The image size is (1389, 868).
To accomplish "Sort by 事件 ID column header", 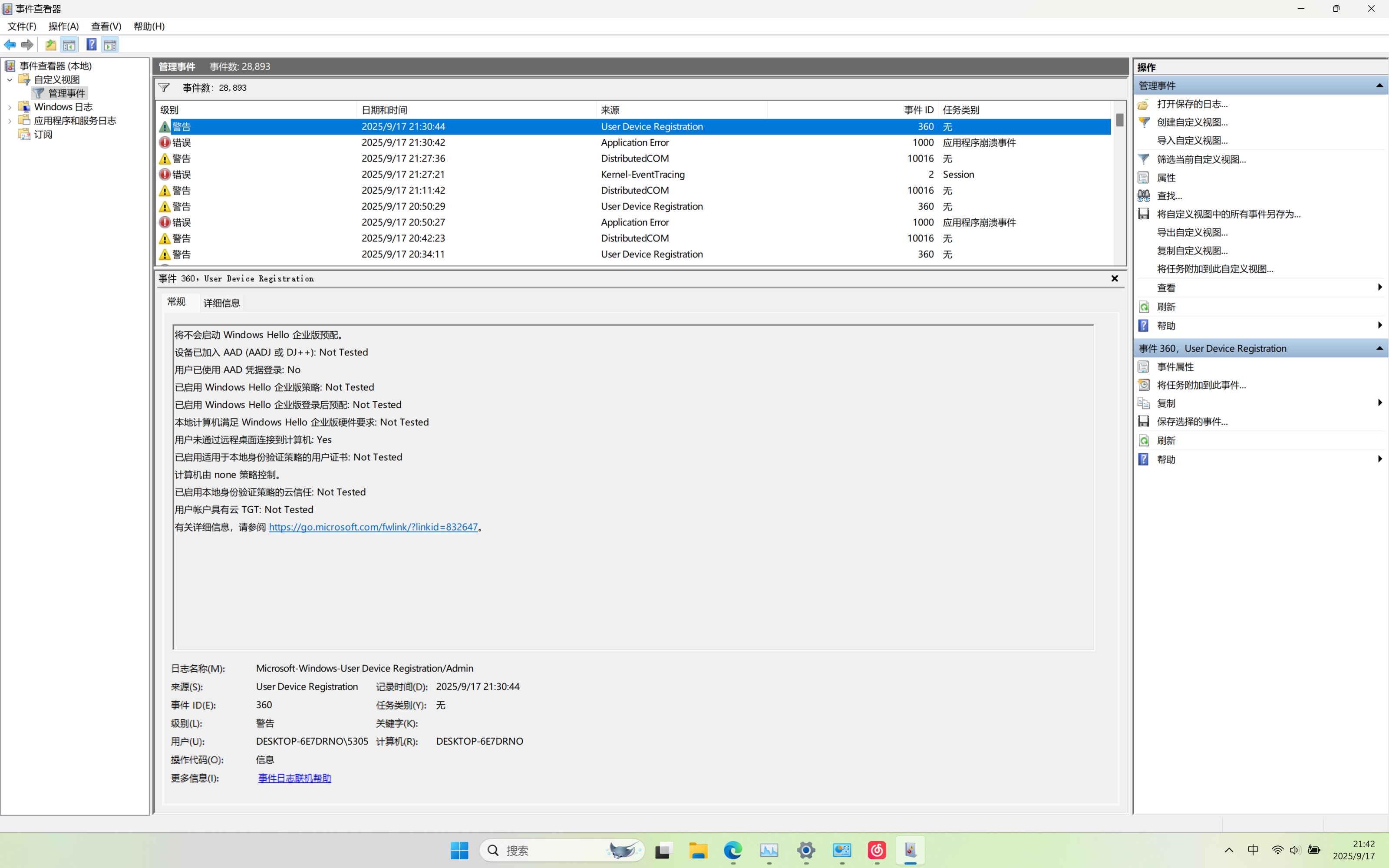I will coord(852,110).
